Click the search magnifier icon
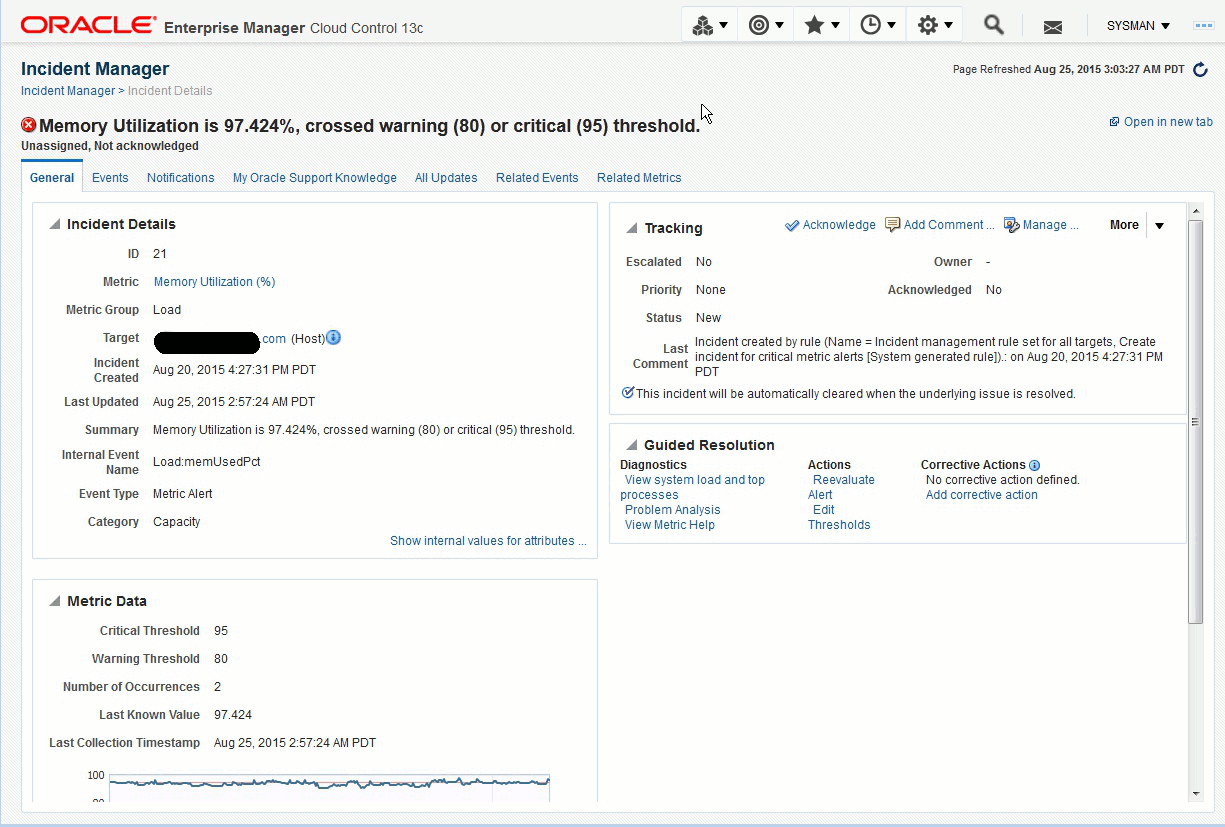Viewport: 1225px width, 827px height. point(993,25)
